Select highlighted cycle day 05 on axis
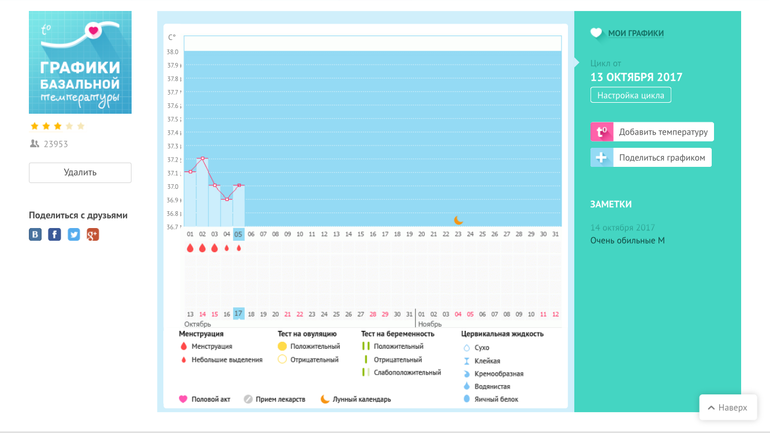This screenshot has height=433, width=770. point(239,234)
